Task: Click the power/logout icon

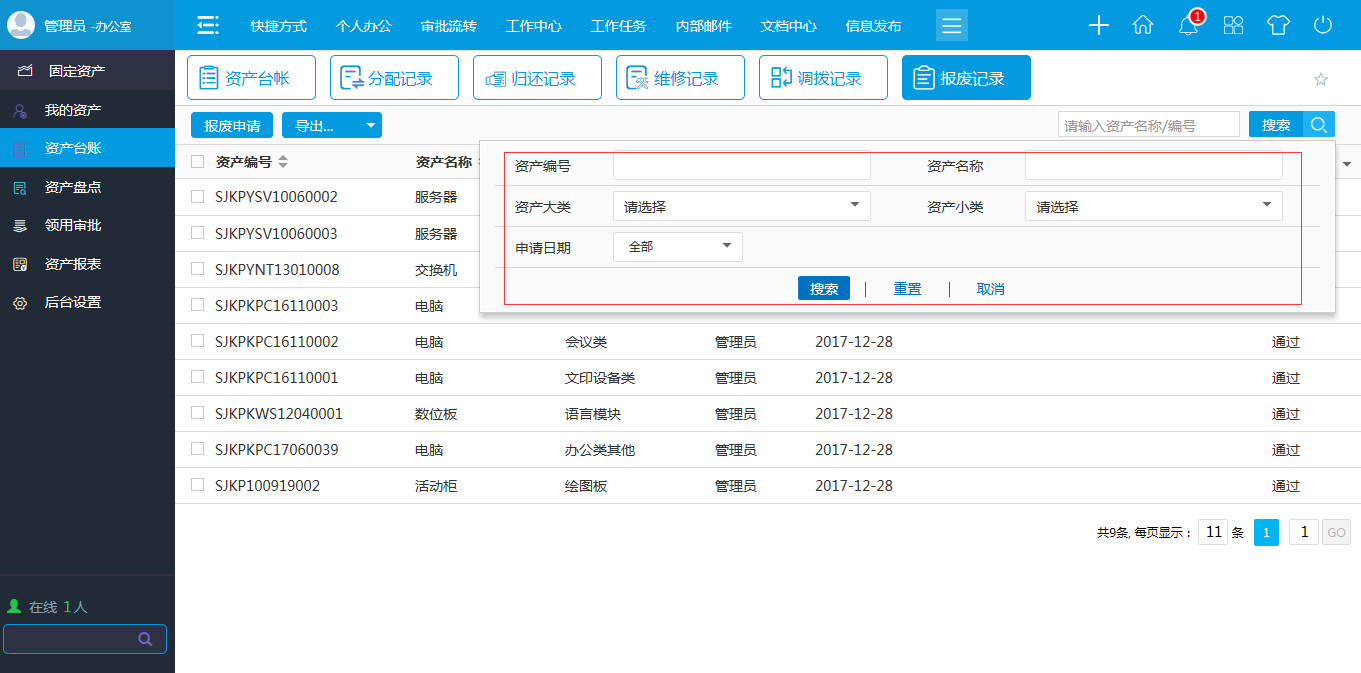Action: (x=1322, y=26)
